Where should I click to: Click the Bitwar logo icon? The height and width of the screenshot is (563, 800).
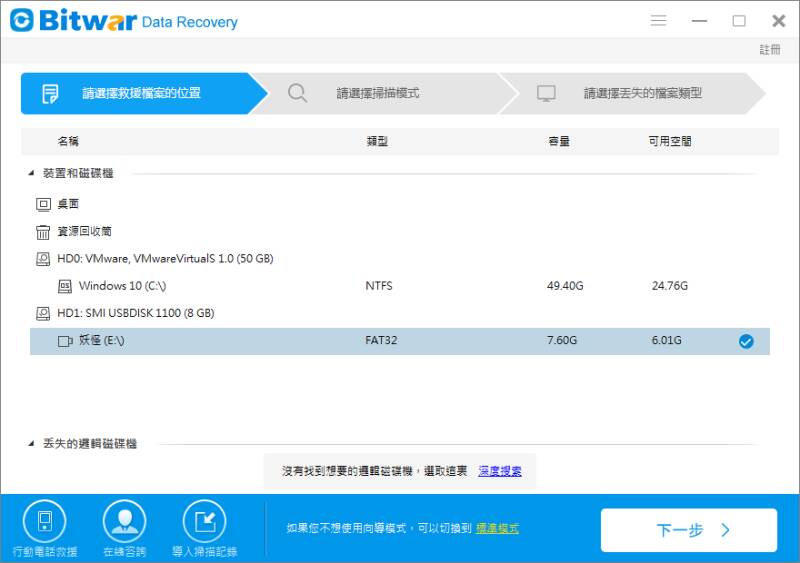[x=22, y=20]
